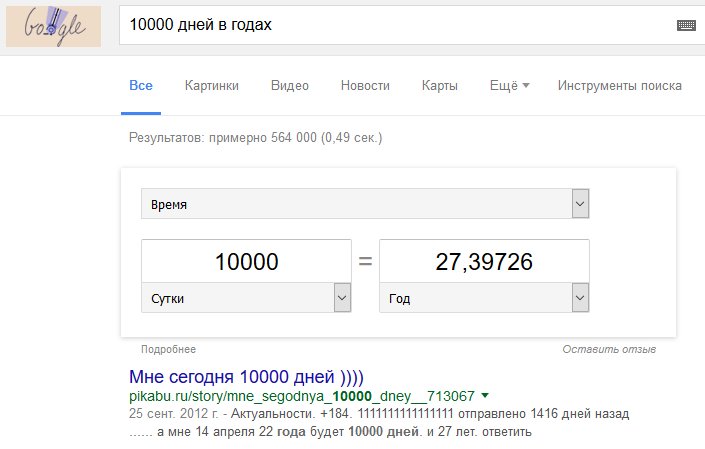Click the Подробнее link
Screen dimensions: 705x449
tap(169, 349)
